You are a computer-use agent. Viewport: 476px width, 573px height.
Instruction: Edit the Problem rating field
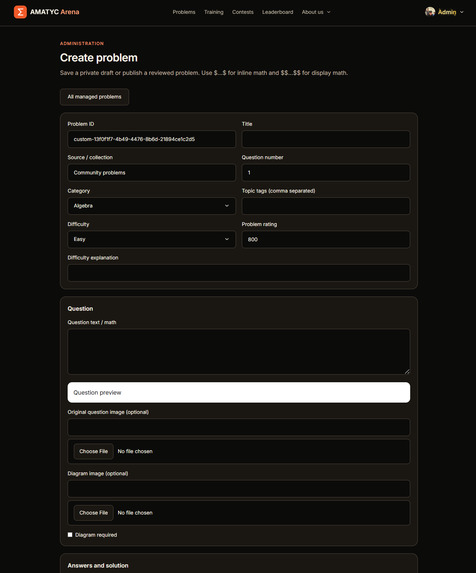325,239
